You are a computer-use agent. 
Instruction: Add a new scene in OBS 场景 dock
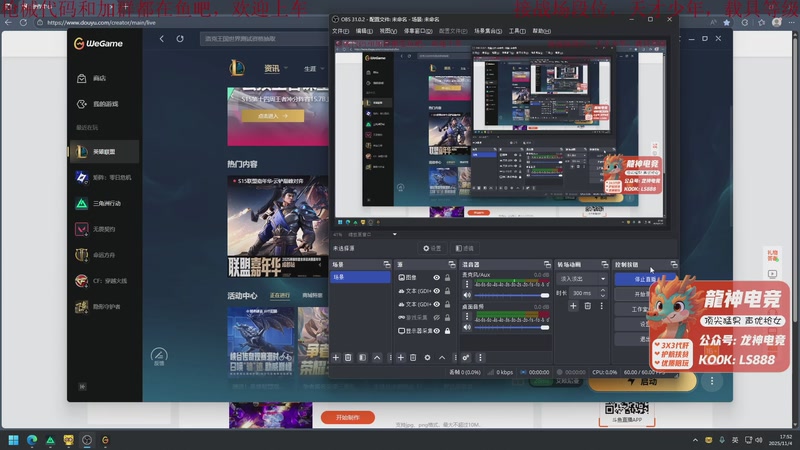click(x=336, y=358)
